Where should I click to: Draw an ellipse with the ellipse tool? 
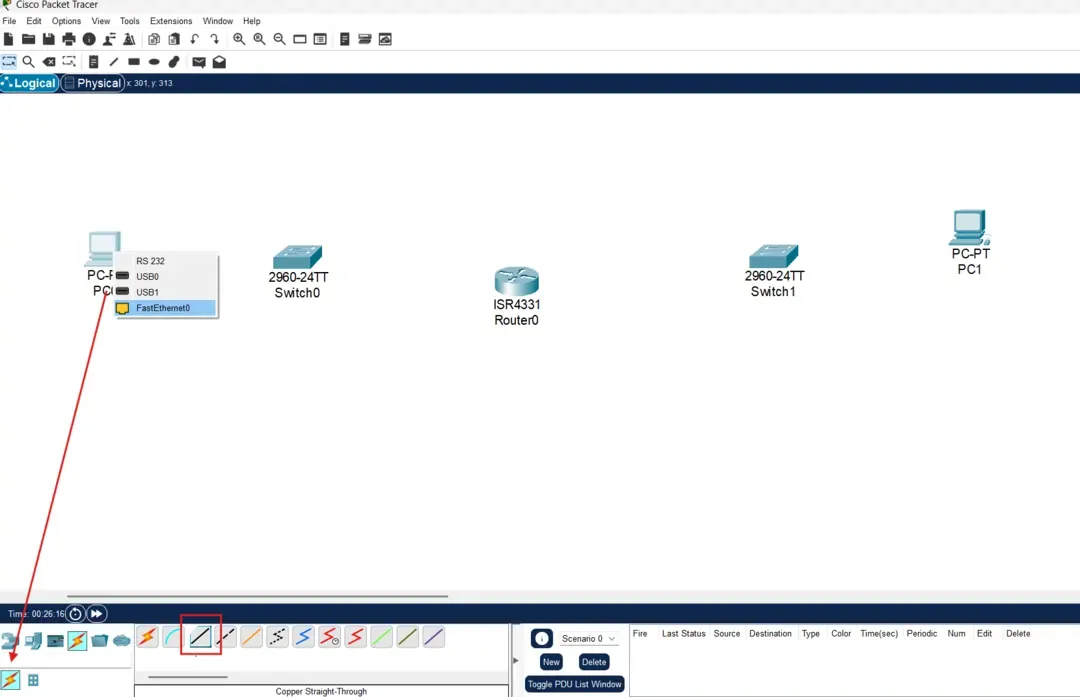click(154, 62)
